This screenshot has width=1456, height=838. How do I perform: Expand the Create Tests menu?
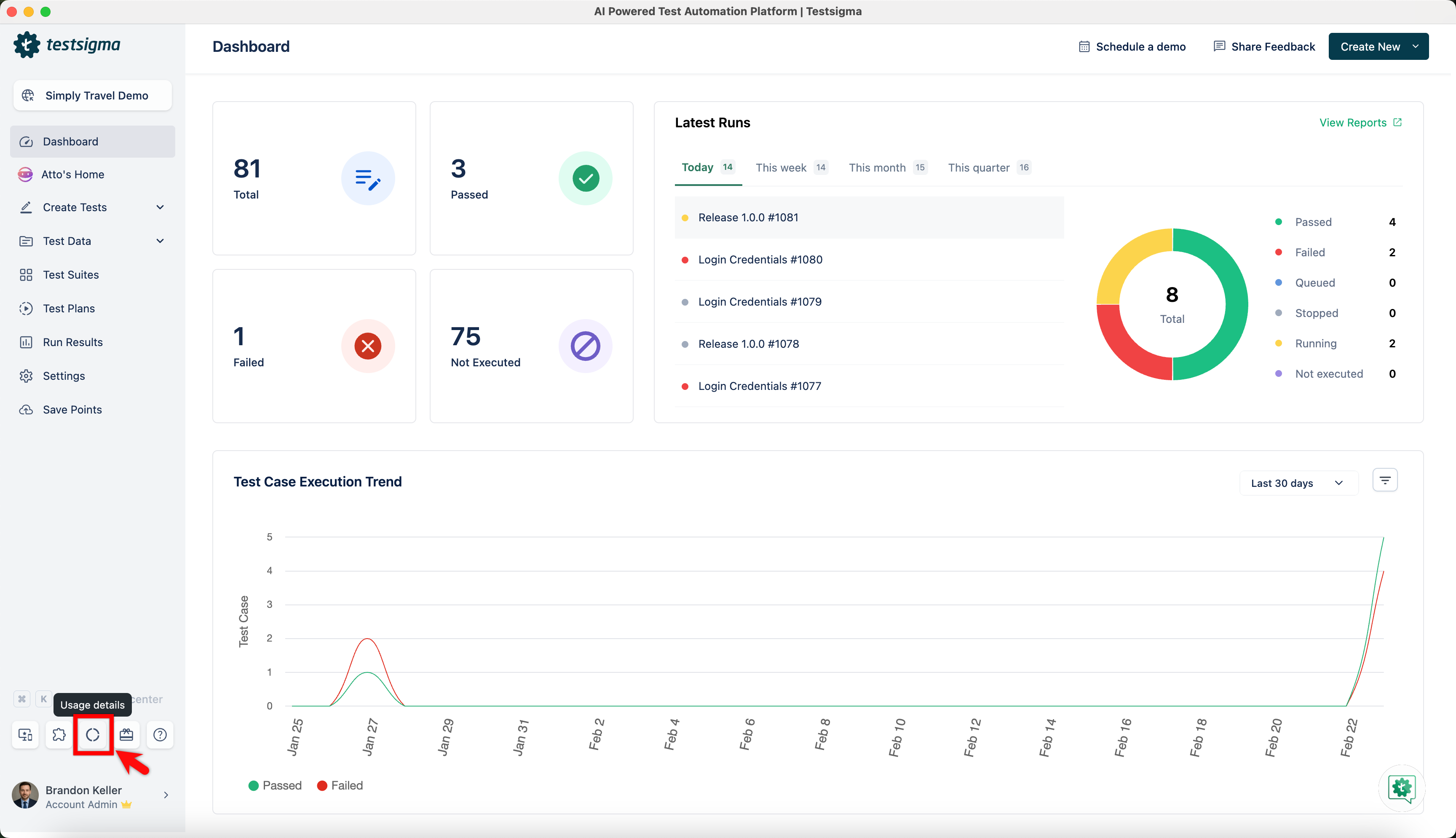tap(75, 207)
